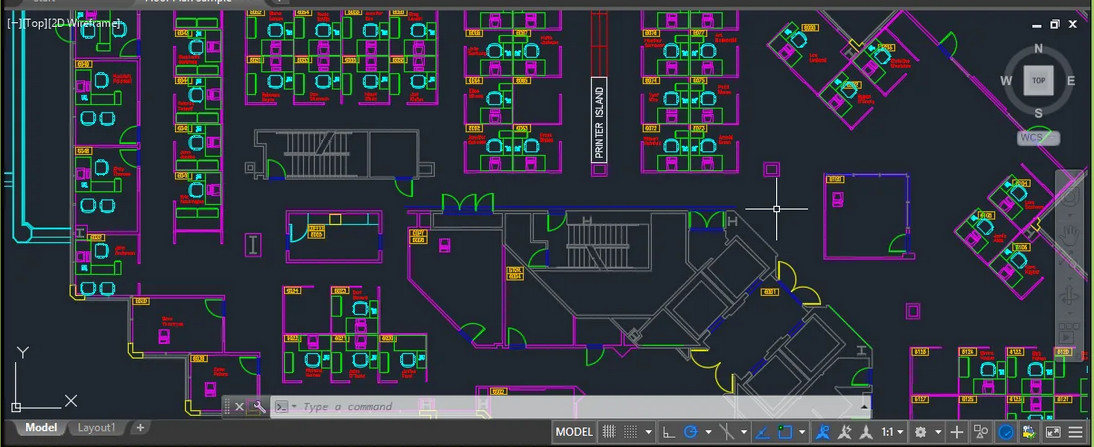Click the object snap tracking icon
Screen dimensions: 1094x447
(x=761, y=432)
